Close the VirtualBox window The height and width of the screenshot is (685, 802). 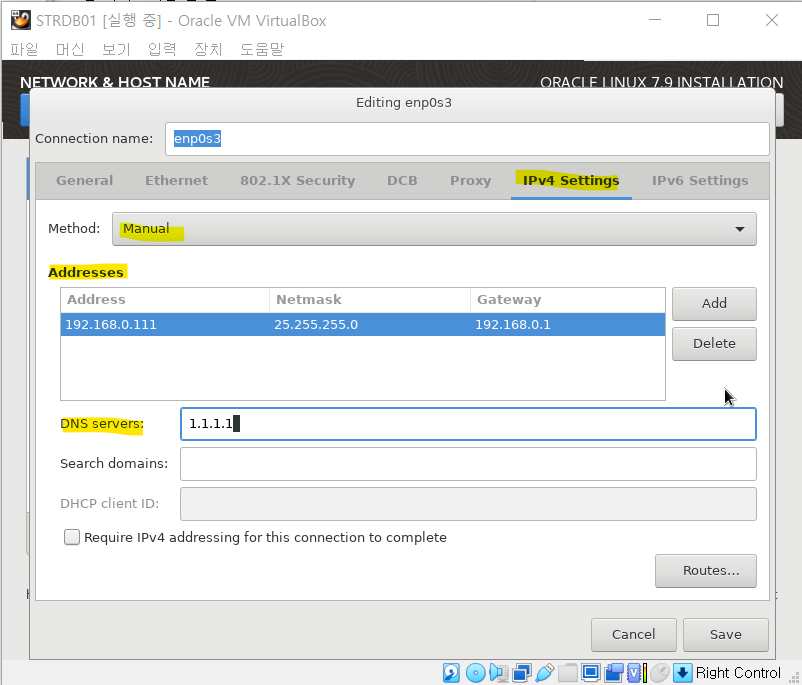tap(772, 20)
